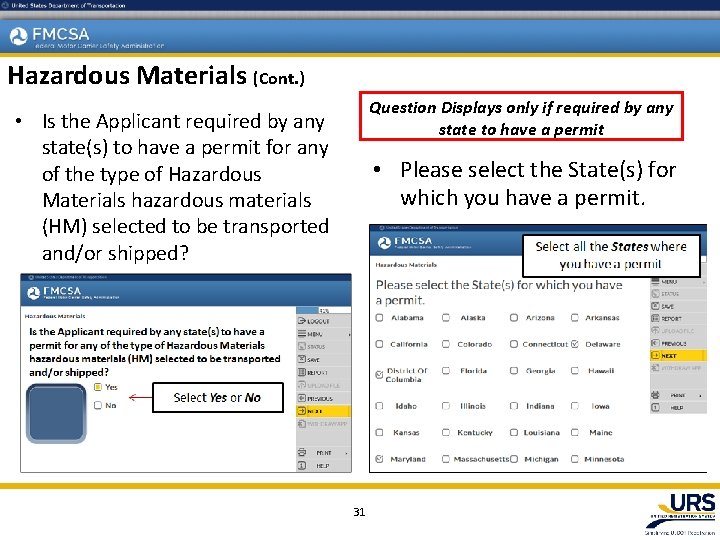720x540 pixels.
Task: Check the California checkbox
Action: click(x=379, y=344)
